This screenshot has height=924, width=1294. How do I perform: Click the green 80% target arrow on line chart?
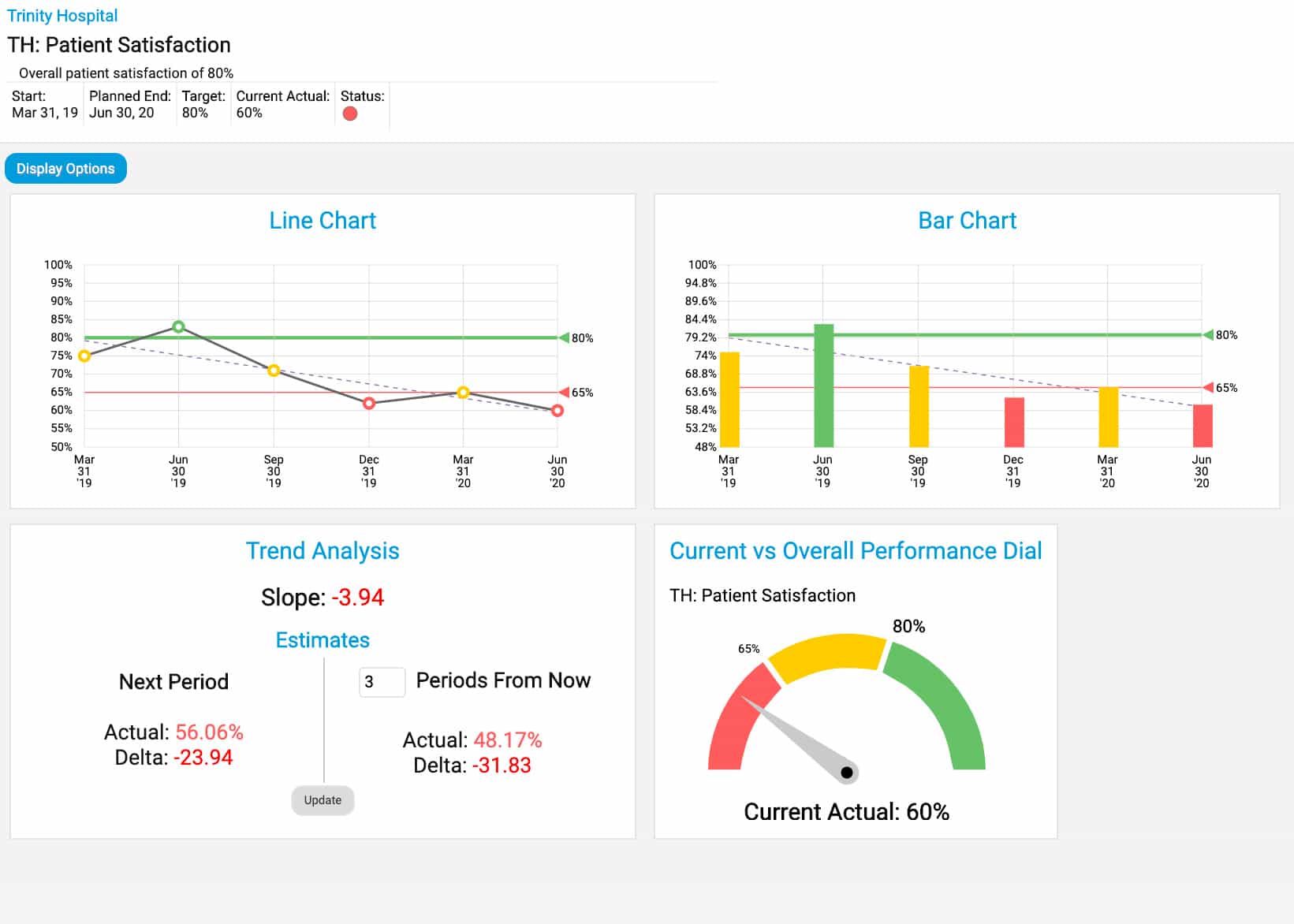[x=565, y=338]
